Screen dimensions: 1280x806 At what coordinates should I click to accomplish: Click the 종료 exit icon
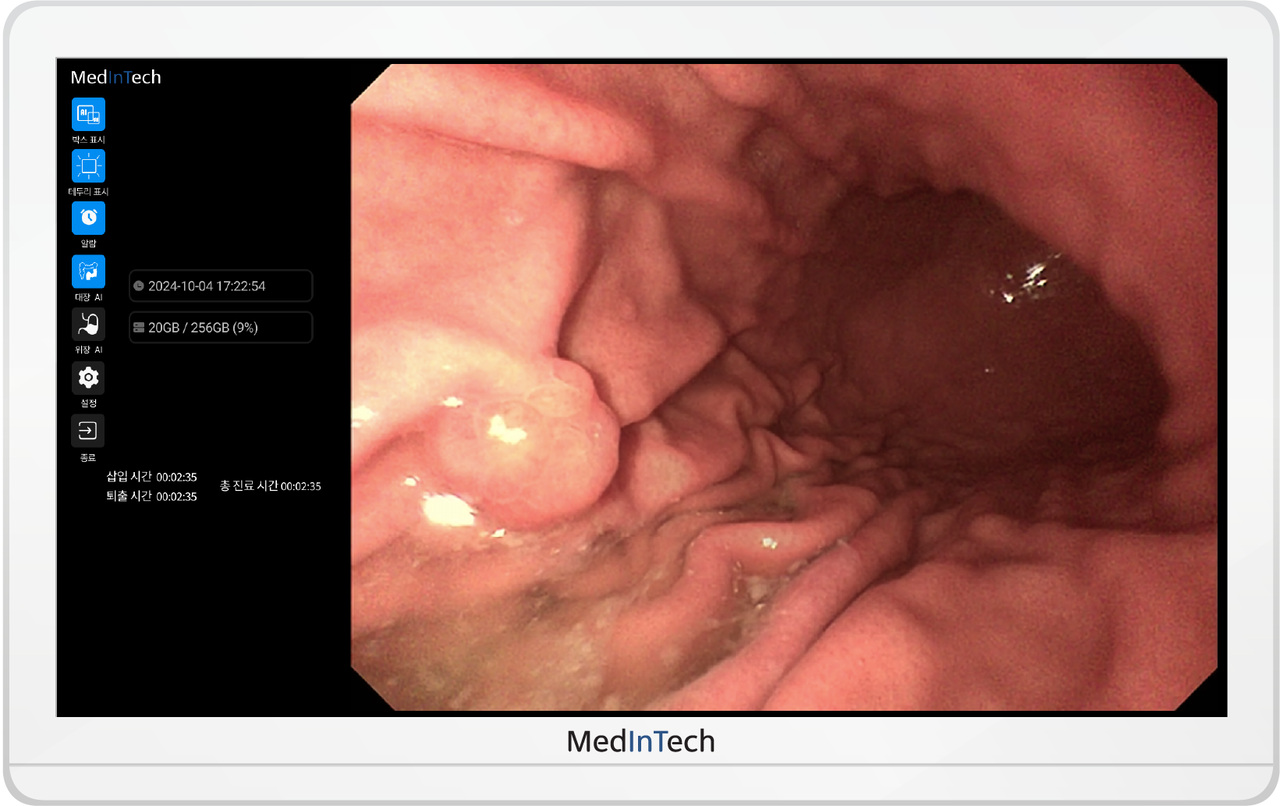tap(88, 431)
